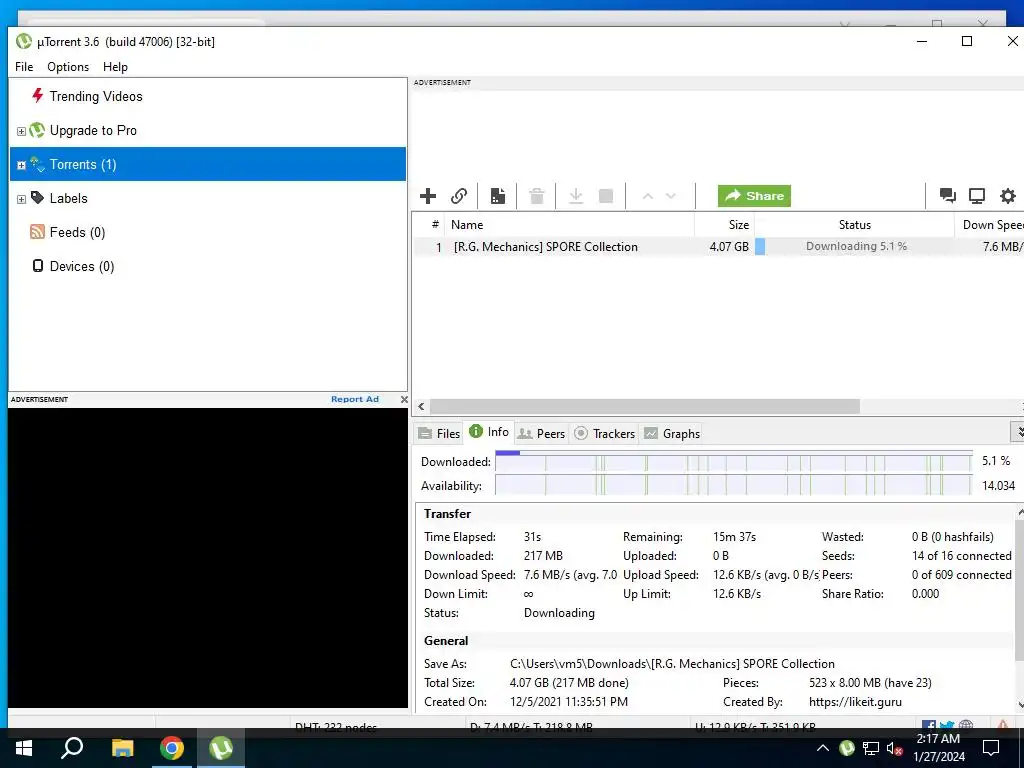Image resolution: width=1024 pixels, height=768 pixels.
Task: Switch to the Trackers tab
Action: [x=605, y=433]
